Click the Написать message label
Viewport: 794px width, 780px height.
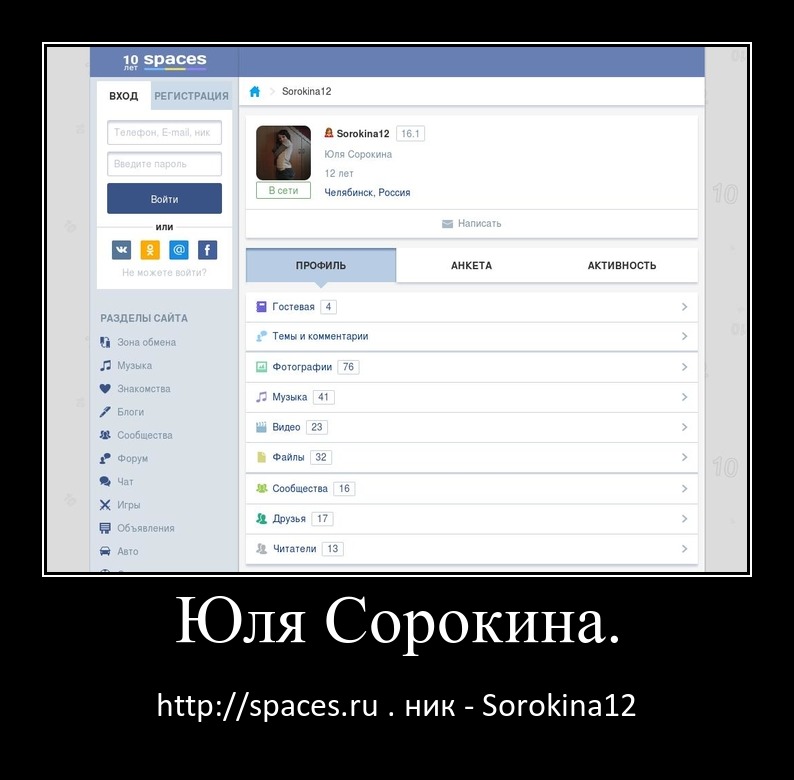click(x=480, y=223)
